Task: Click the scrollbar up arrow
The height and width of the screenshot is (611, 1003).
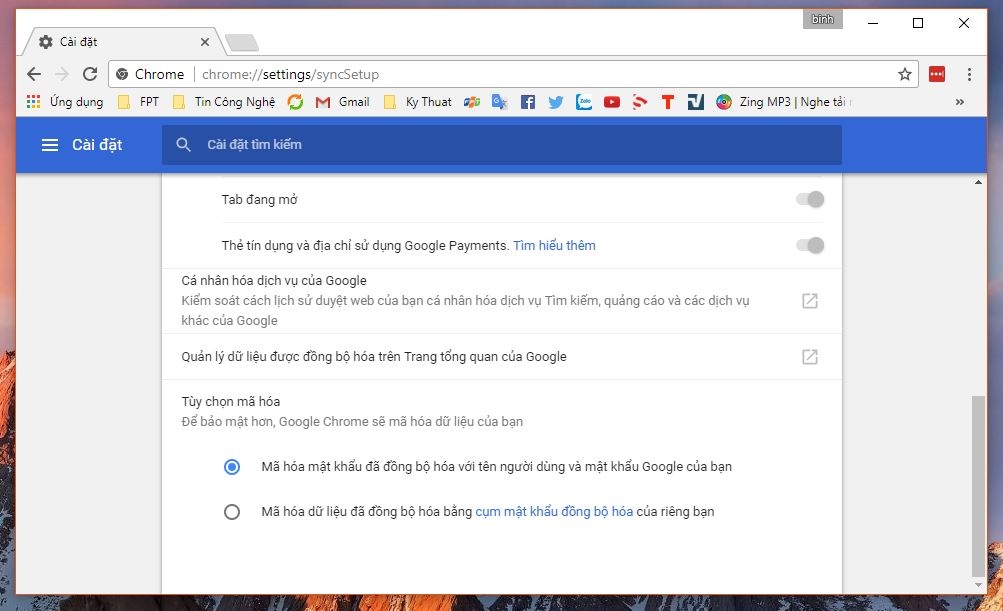Action: (978, 182)
